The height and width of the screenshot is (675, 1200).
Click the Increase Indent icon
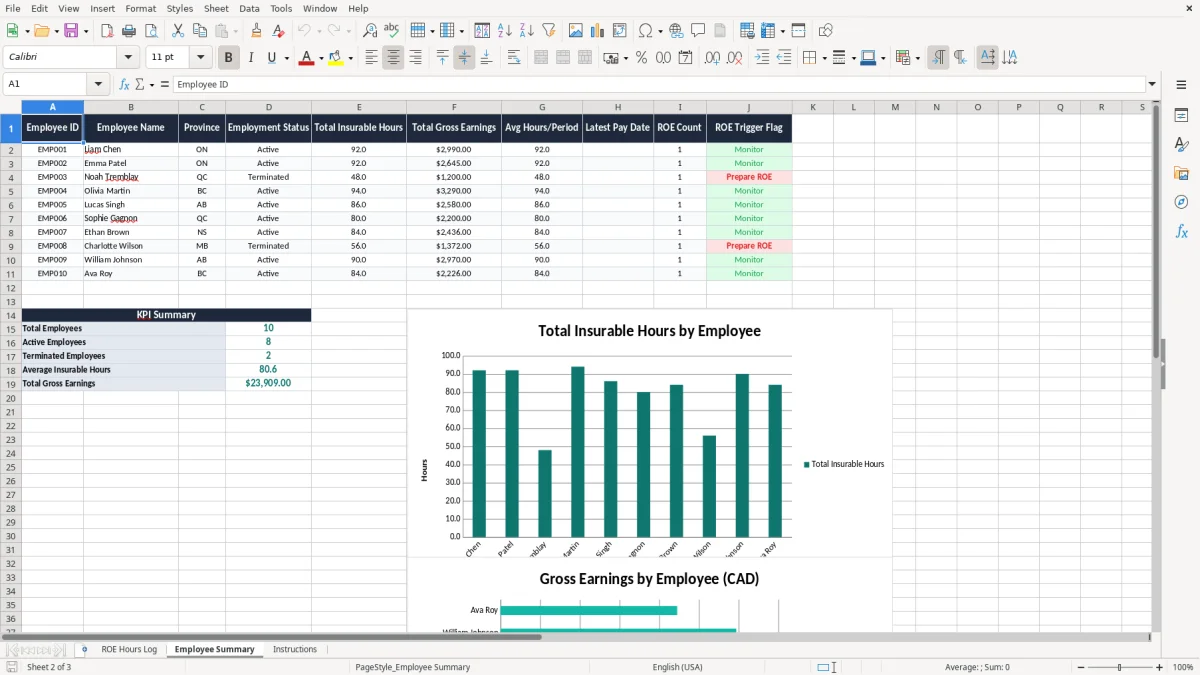click(x=762, y=58)
